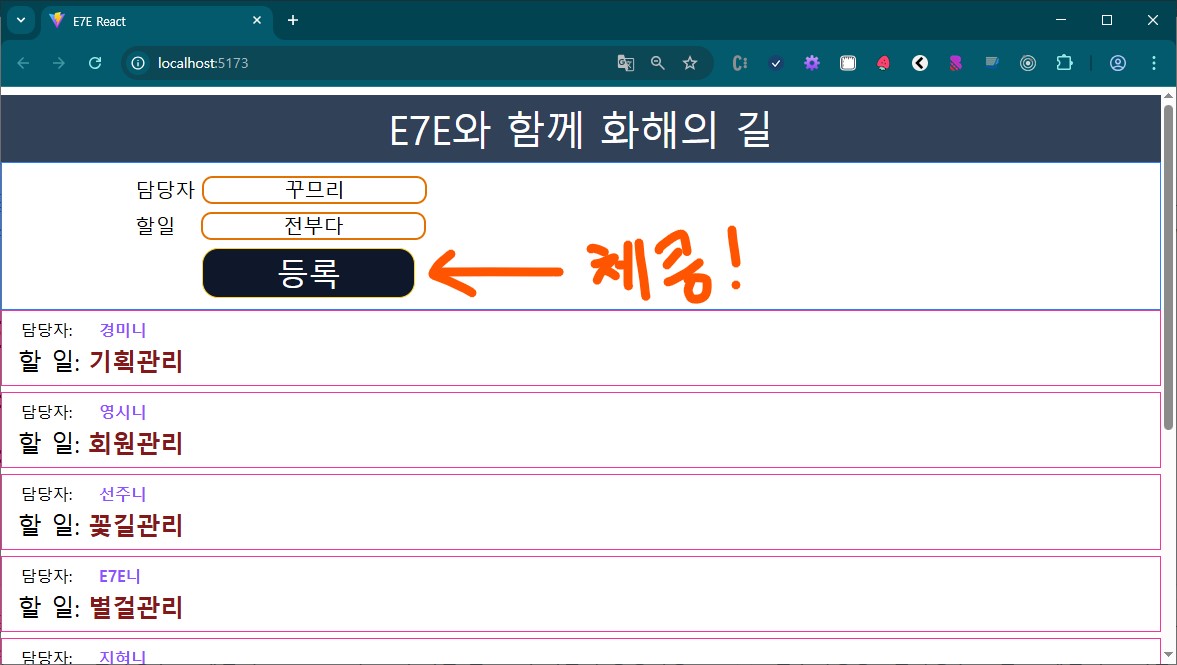
Task: Click the assignee name 영시니
Action: [123, 412]
